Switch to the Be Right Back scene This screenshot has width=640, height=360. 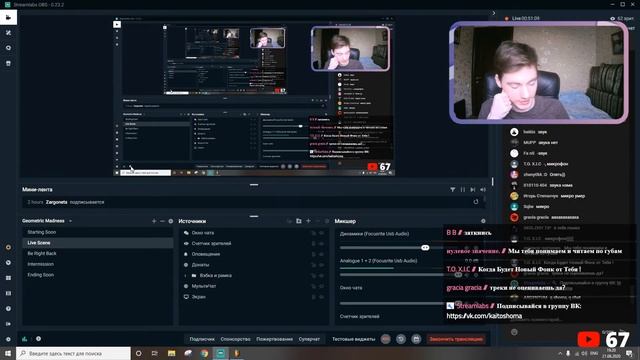tap(98, 253)
